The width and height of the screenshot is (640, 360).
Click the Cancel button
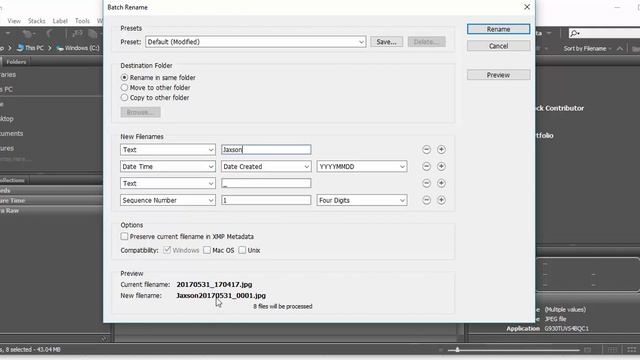pyautogui.click(x=498, y=46)
